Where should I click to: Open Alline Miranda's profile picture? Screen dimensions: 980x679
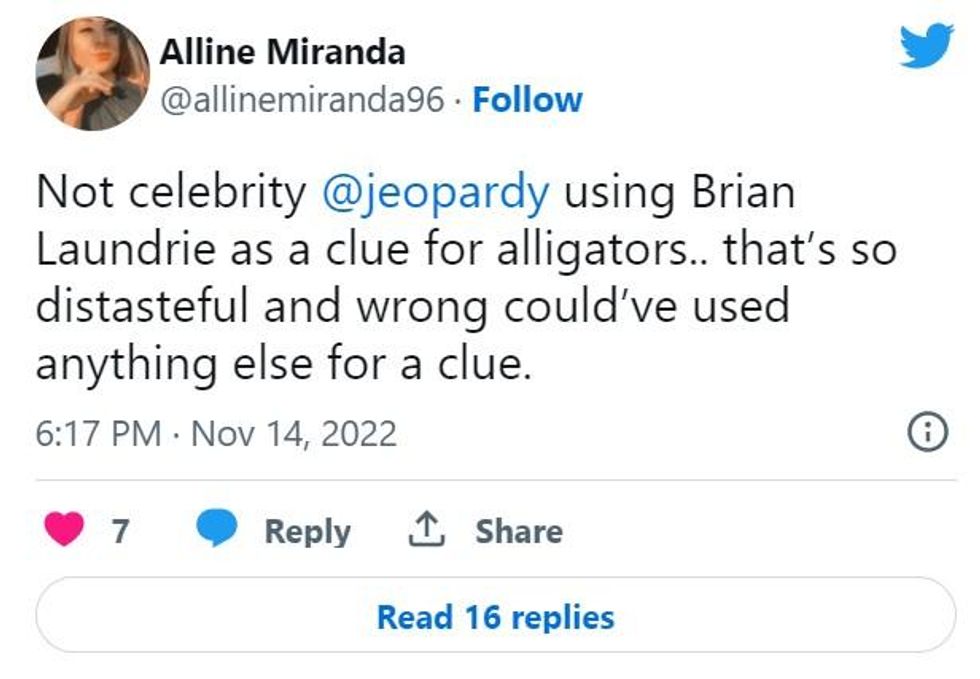[92, 73]
